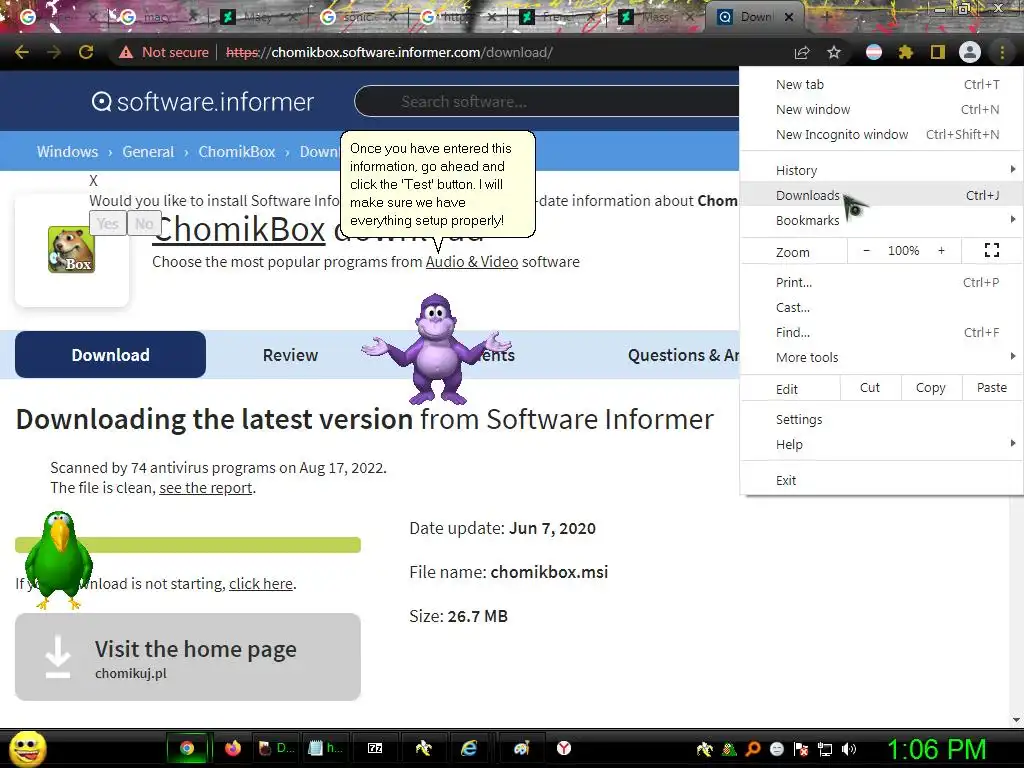This screenshot has height=768, width=1024.
Task: Click the 'see the report' link
Action: 206,488
